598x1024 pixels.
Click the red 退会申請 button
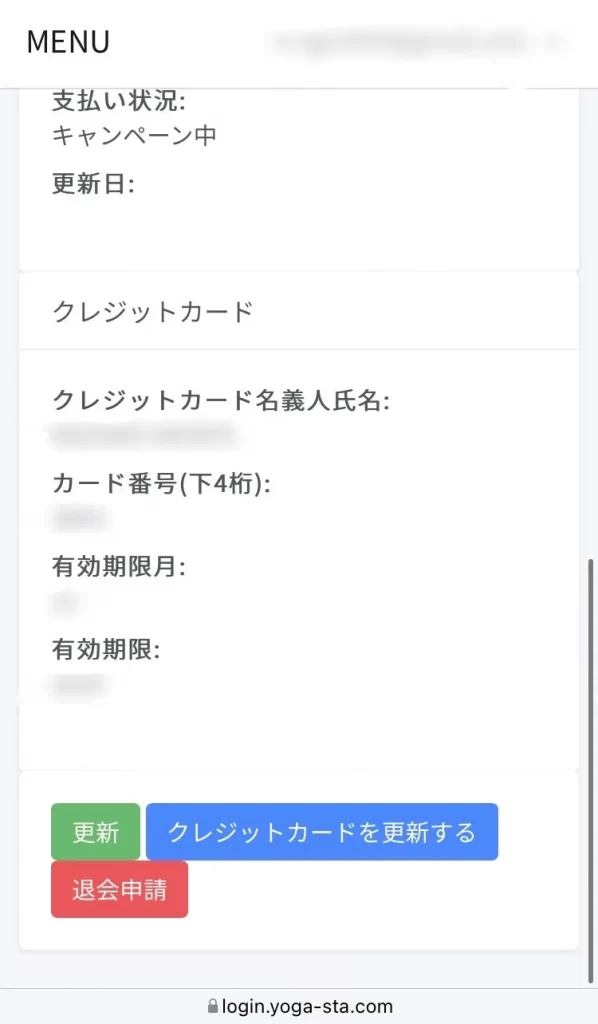119,889
